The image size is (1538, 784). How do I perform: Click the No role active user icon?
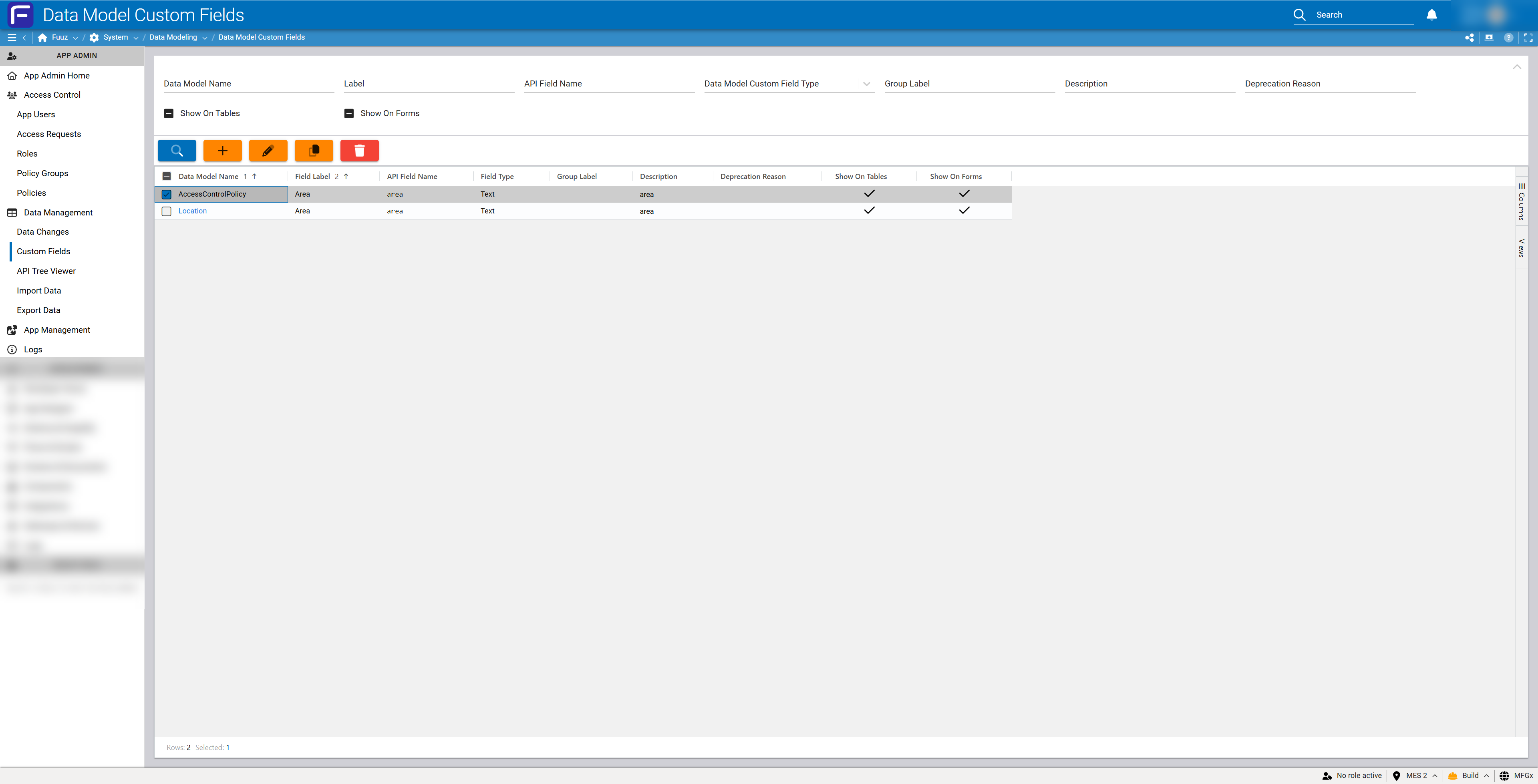click(1327, 776)
